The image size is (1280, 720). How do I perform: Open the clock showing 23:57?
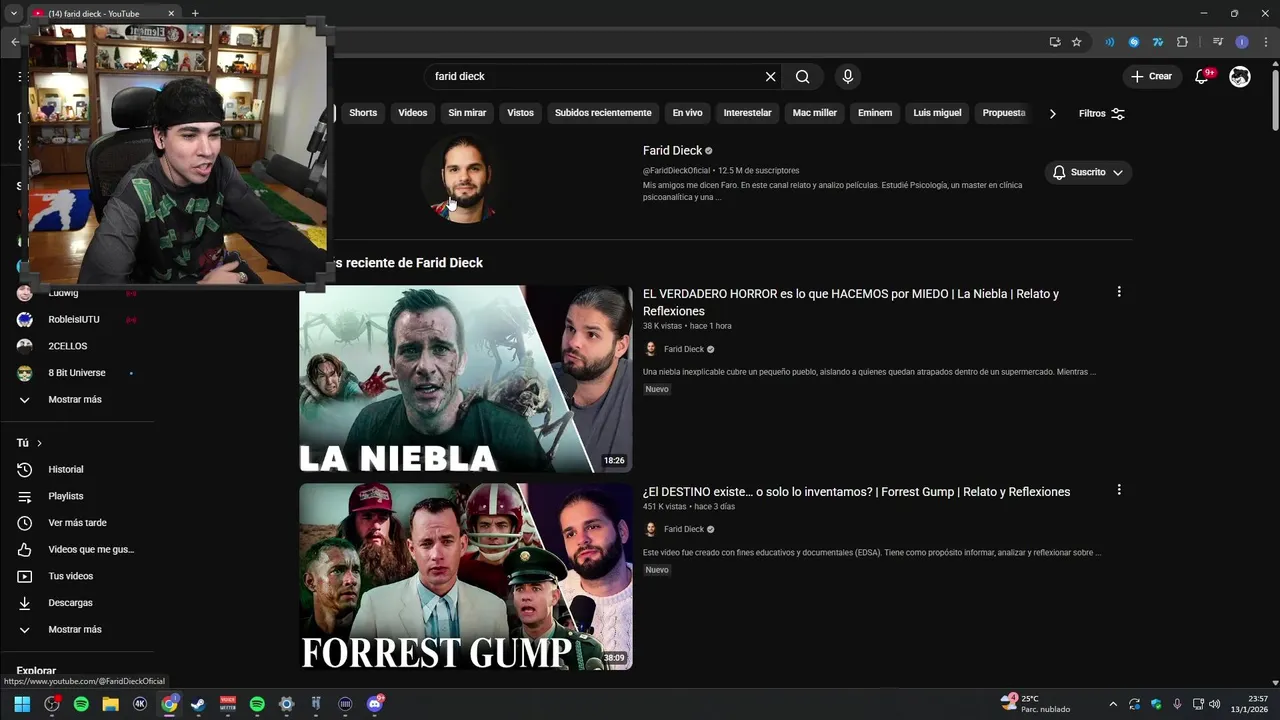click(x=1250, y=704)
